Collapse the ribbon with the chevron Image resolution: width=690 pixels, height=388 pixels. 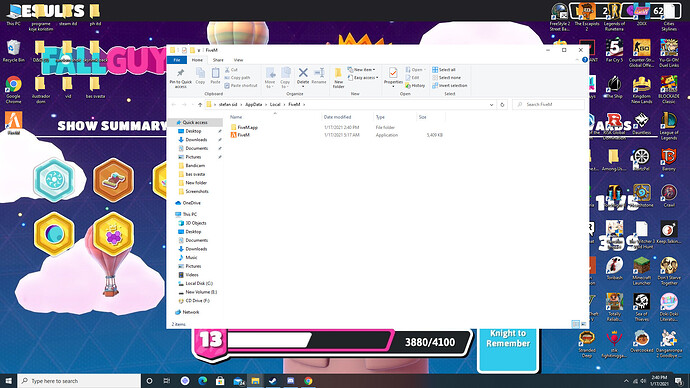(577, 60)
